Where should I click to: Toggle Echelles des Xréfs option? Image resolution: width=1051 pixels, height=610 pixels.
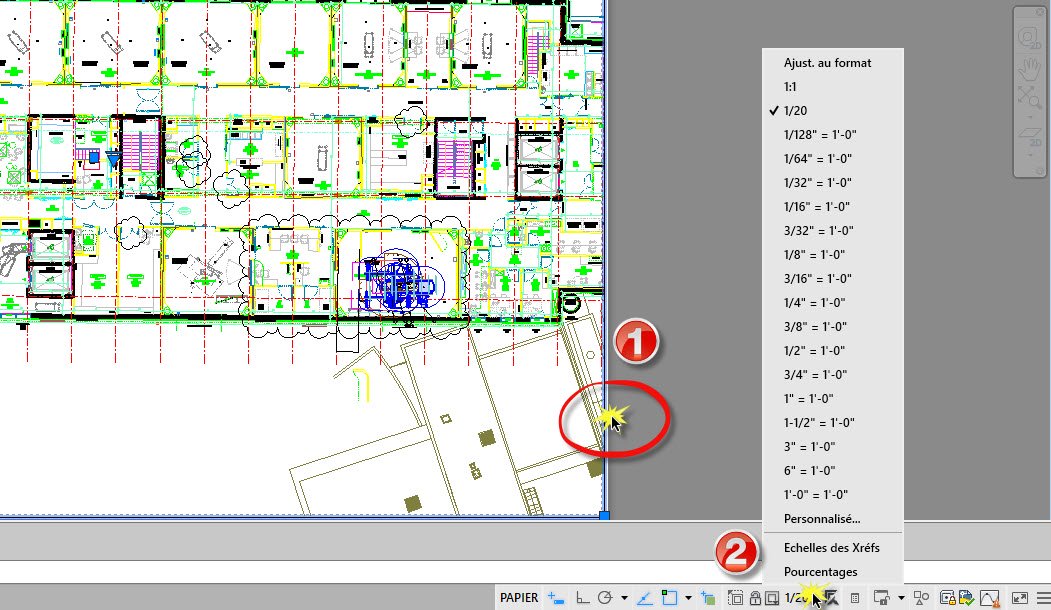tap(833, 548)
